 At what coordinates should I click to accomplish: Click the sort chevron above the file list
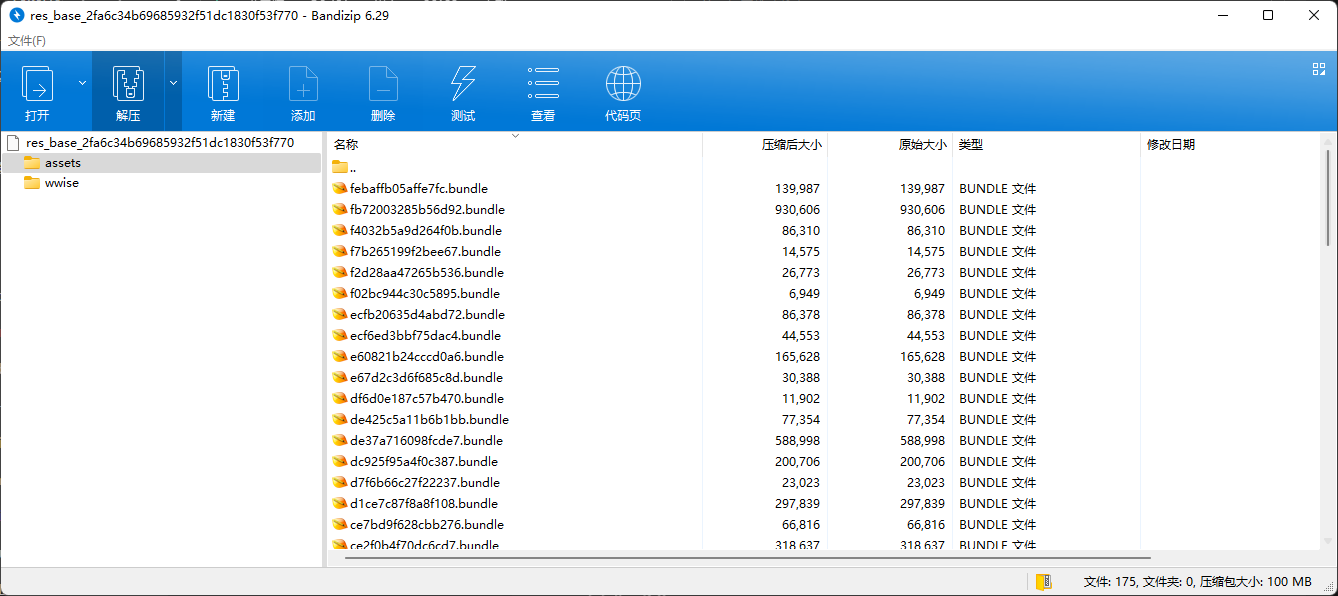[x=515, y=135]
